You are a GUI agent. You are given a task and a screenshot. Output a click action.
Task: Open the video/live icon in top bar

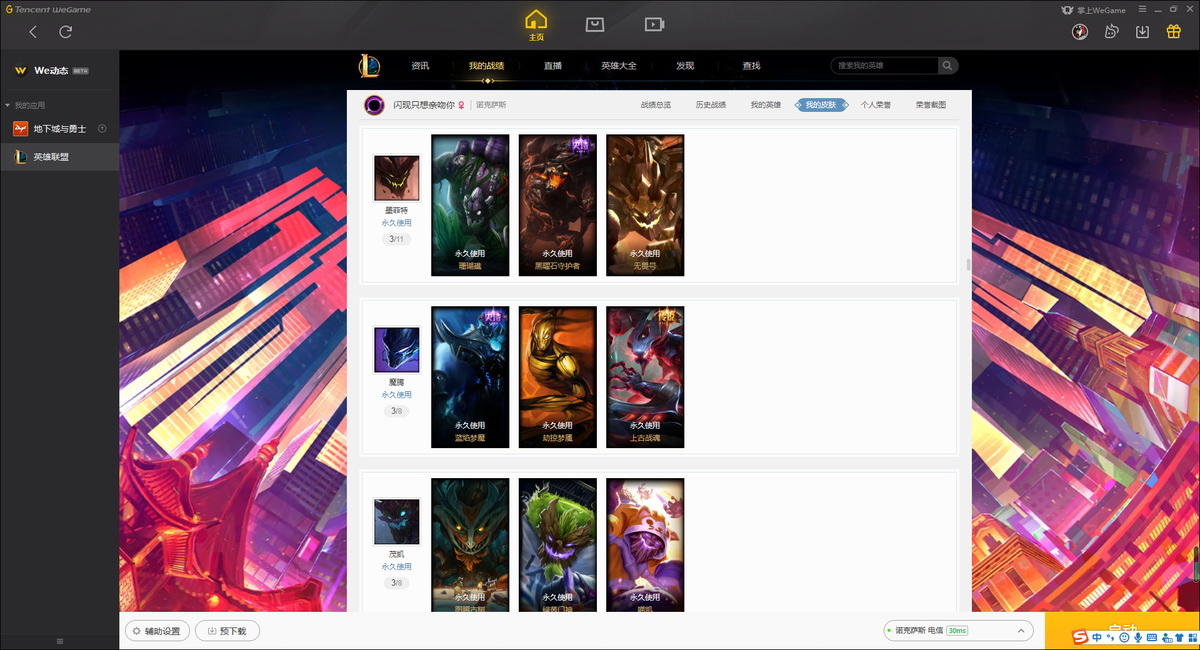point(653,23)
